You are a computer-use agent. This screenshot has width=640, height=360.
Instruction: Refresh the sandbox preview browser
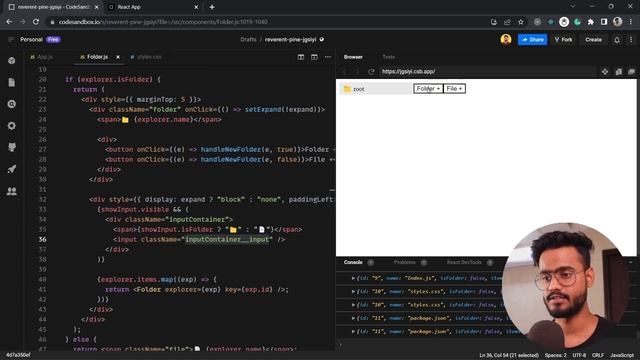tap(371, 72)
